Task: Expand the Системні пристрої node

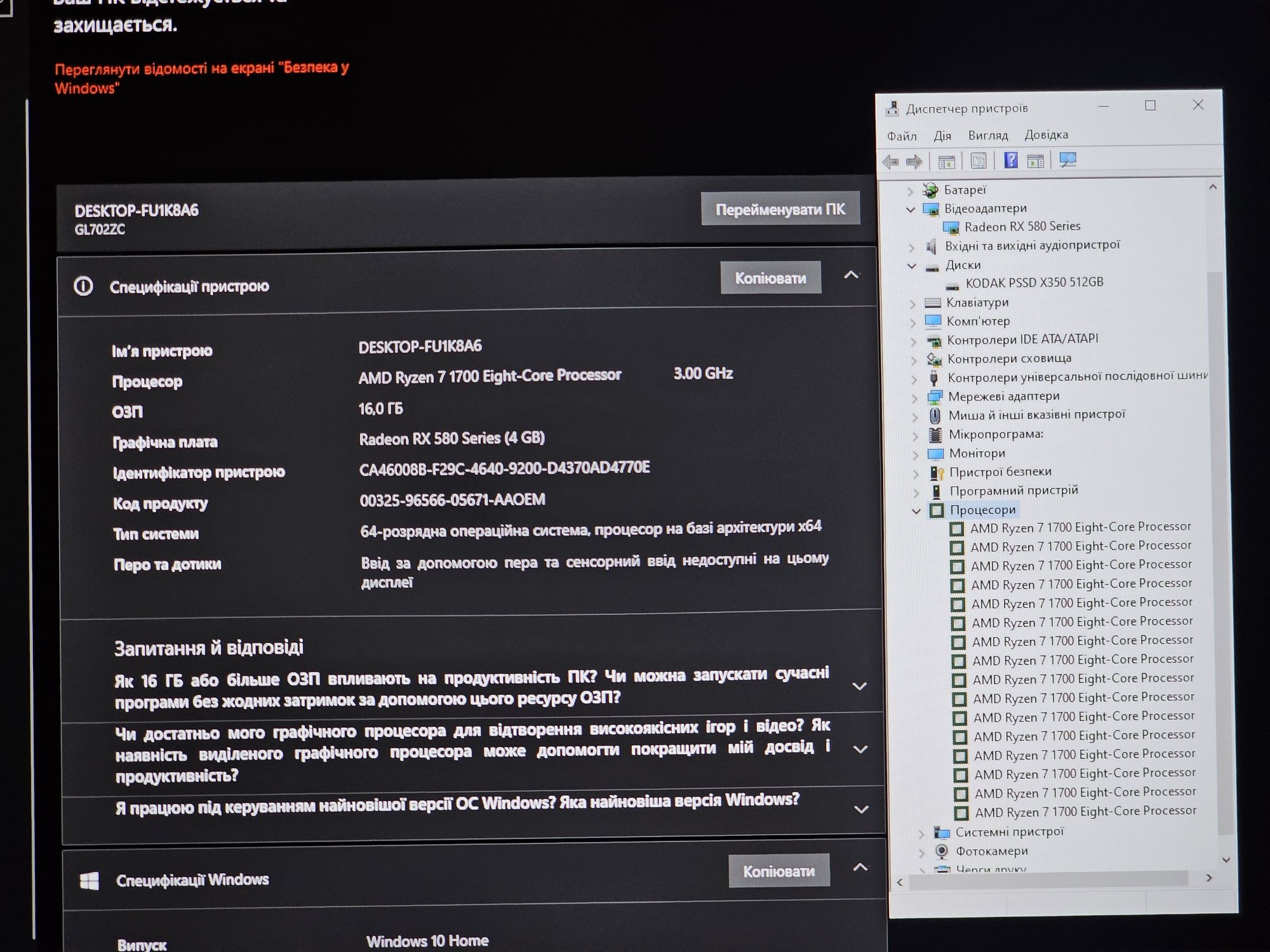Action: (921, 833)
